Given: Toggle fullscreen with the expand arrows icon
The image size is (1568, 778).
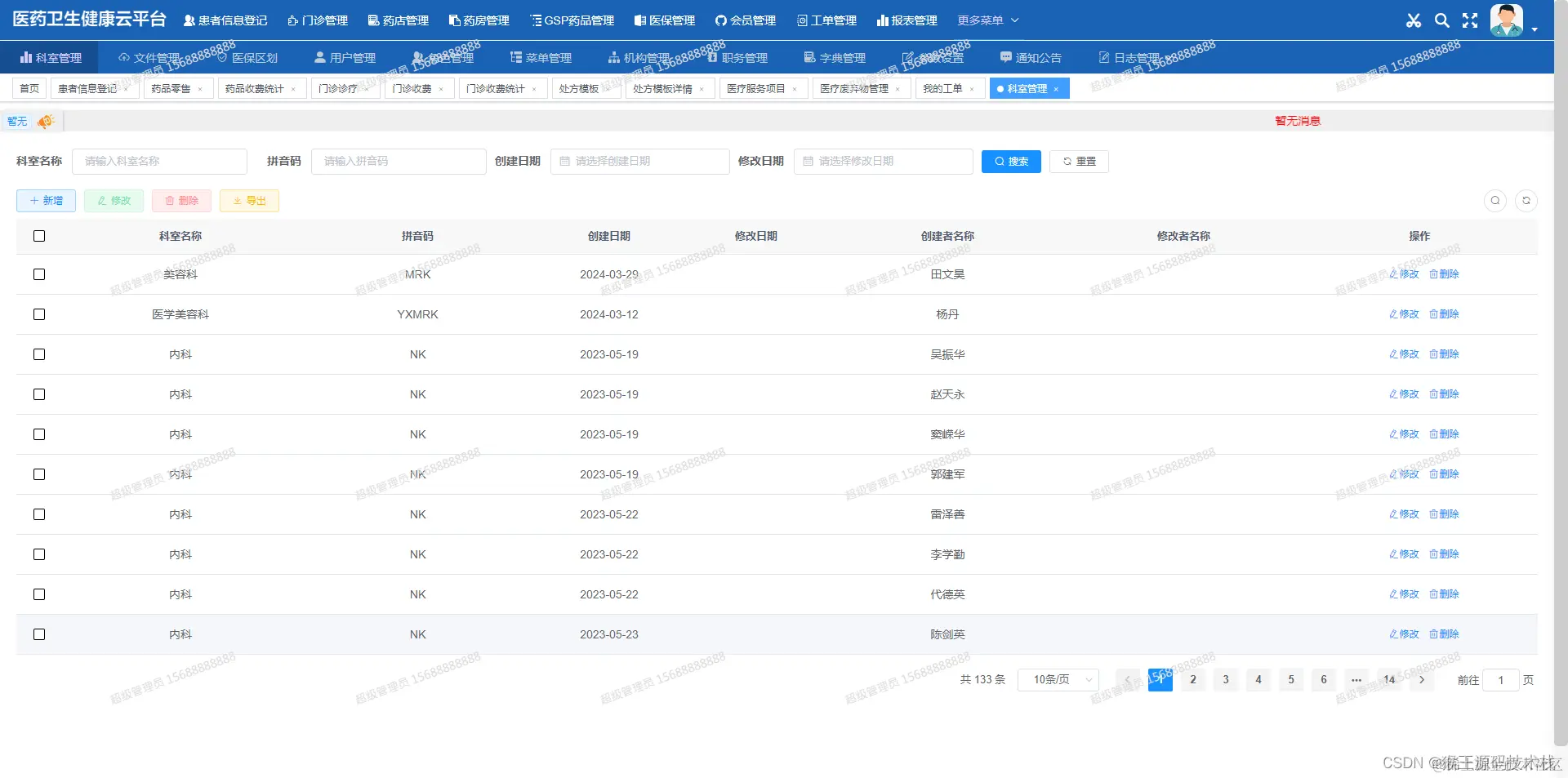Looking at the screenshot, I should click(1470, 20).
